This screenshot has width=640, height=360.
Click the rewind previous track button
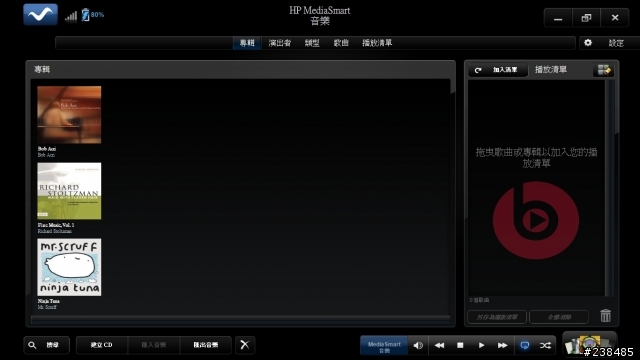click(x=439, y=346)
